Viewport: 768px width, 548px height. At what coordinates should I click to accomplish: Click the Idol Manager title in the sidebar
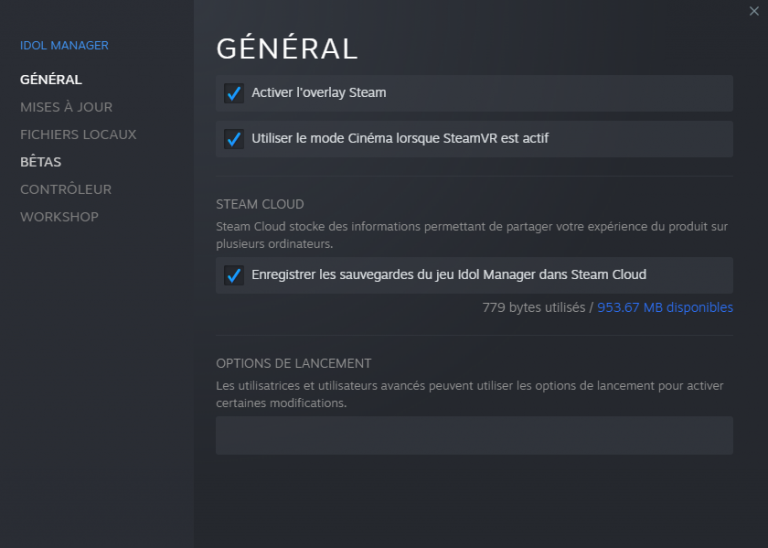click(64, 45)
